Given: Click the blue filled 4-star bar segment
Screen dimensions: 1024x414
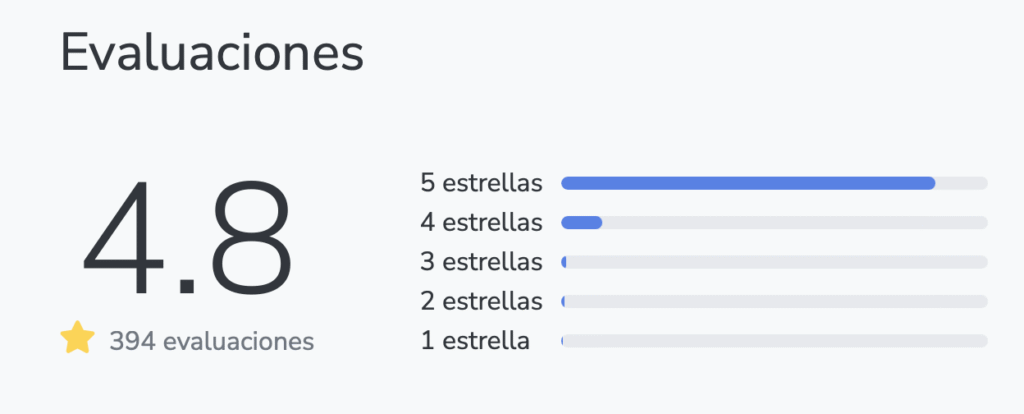Looking at the screenshot, I should click(581, 222).
